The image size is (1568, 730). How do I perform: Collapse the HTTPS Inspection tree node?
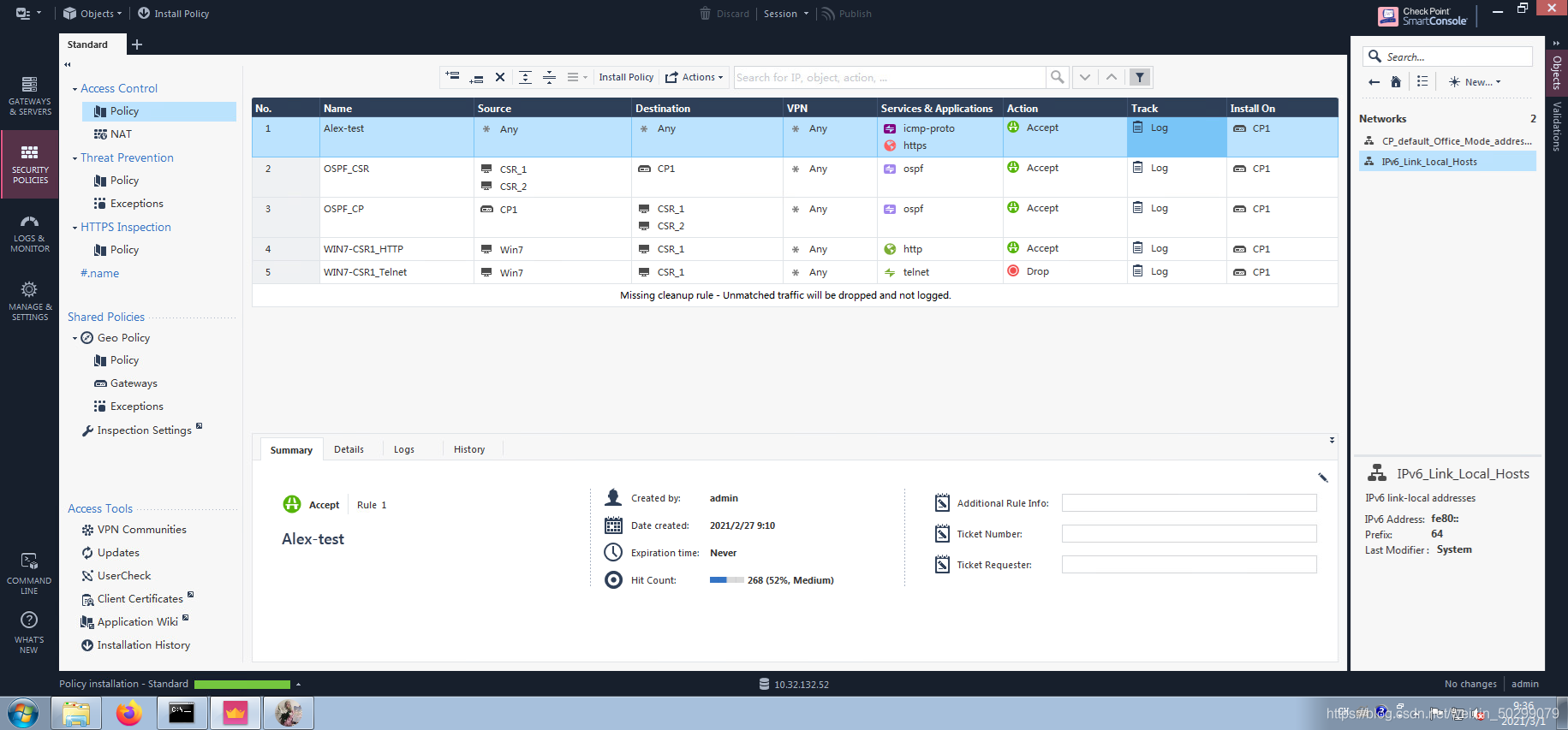pyautogui.click(x=75, y=228)
